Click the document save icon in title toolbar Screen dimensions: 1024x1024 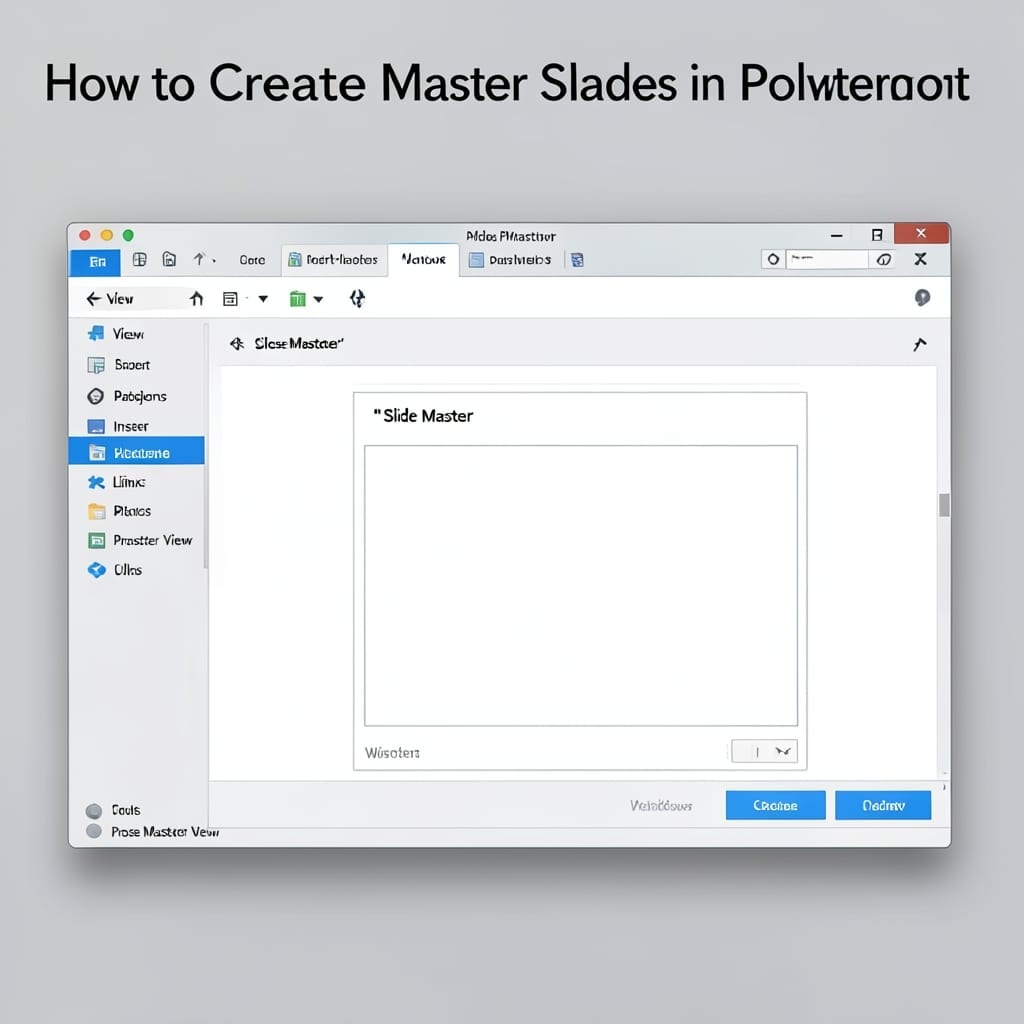point(169,259)
